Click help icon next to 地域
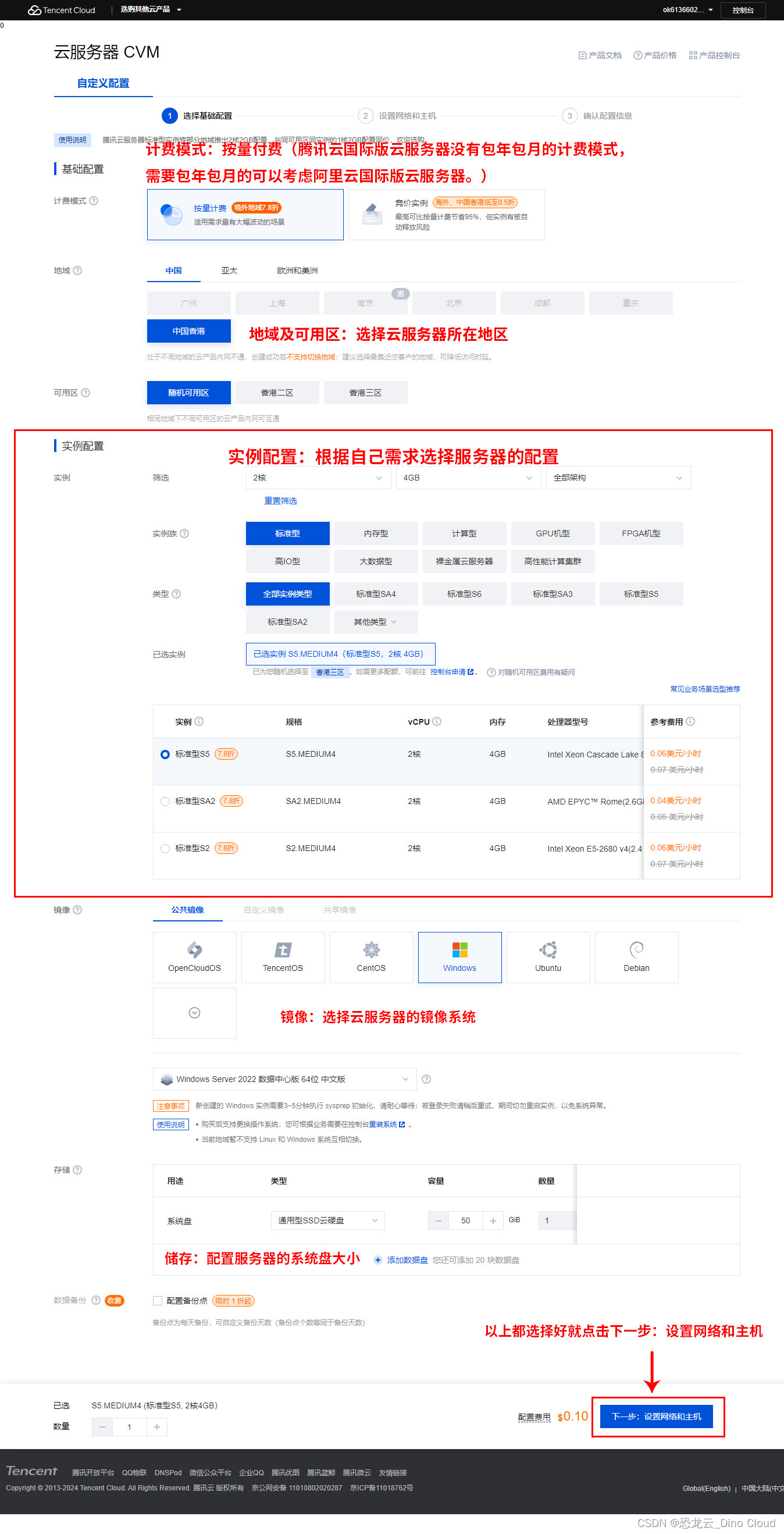784x1534 pixels. coord(77,271)
